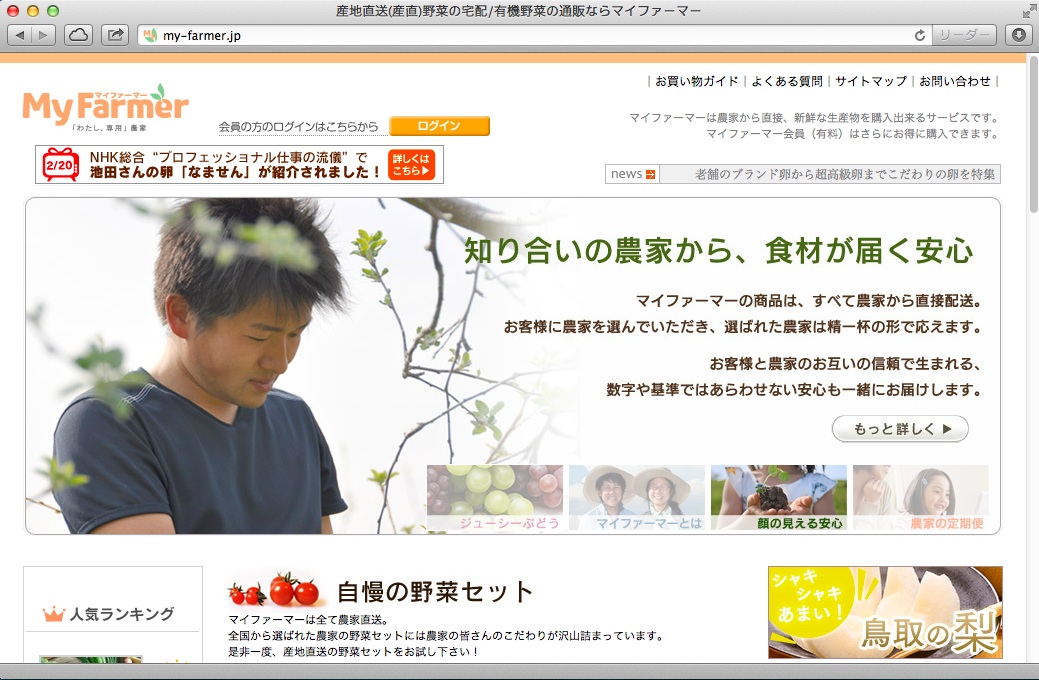Open the お問い合わせ contact link
Screen dimensions: 1039x680
point(955,81)
